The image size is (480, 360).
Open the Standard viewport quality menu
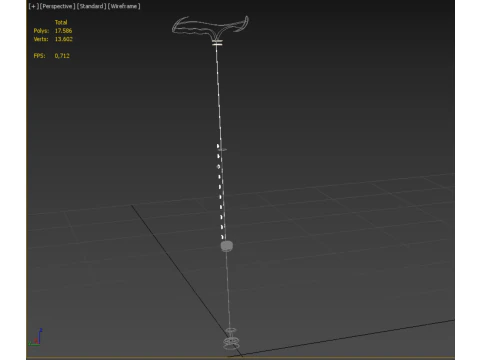click(x=91, y=6)
